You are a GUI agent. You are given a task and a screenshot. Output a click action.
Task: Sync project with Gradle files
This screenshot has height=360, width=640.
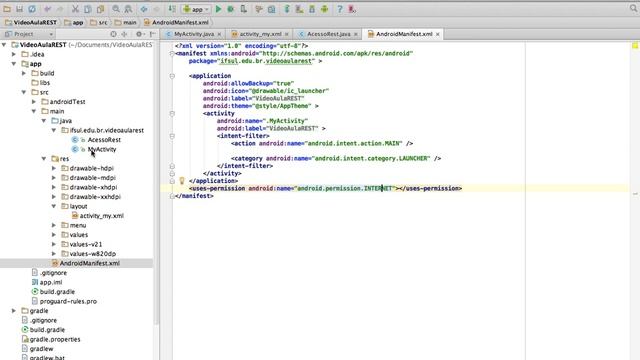tap(287, 9)
